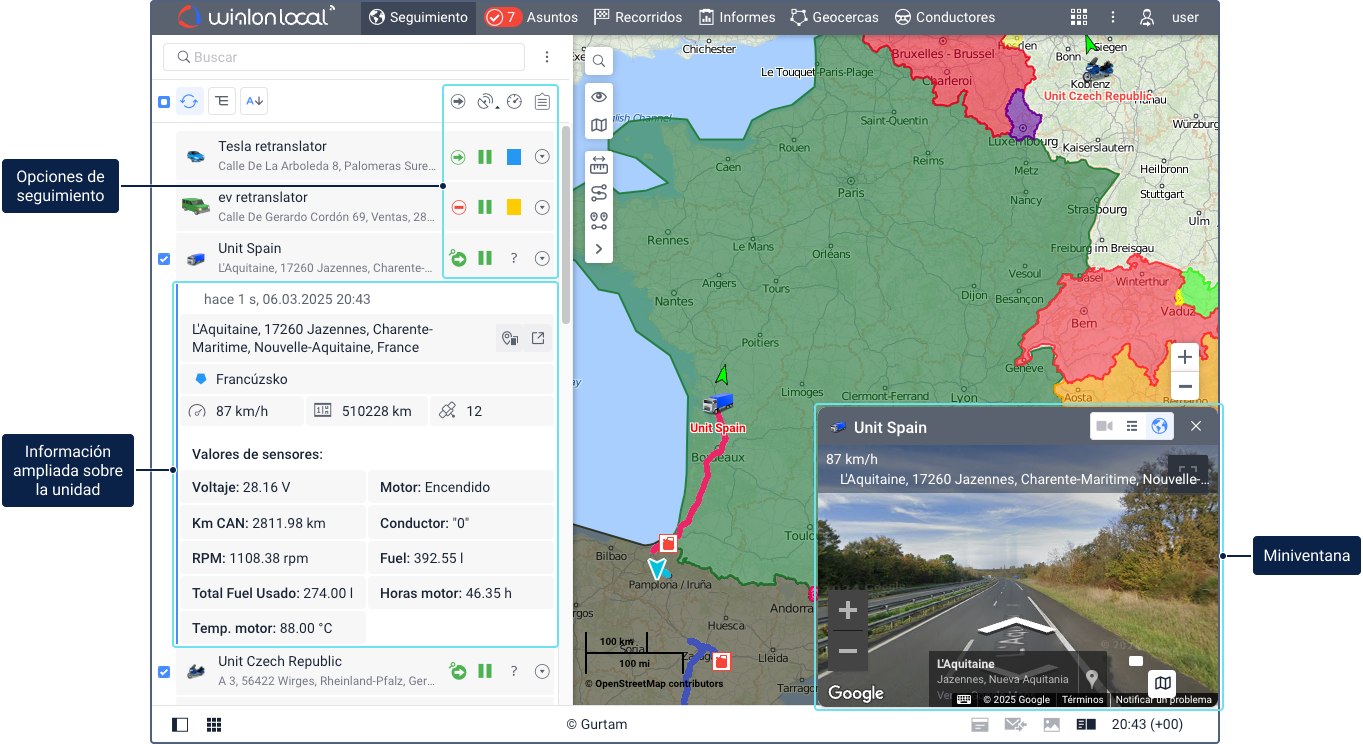Screen dimensions: 1363x744
Task: Expand the map toolbar chevron arrow
Action: pos(598,248)
